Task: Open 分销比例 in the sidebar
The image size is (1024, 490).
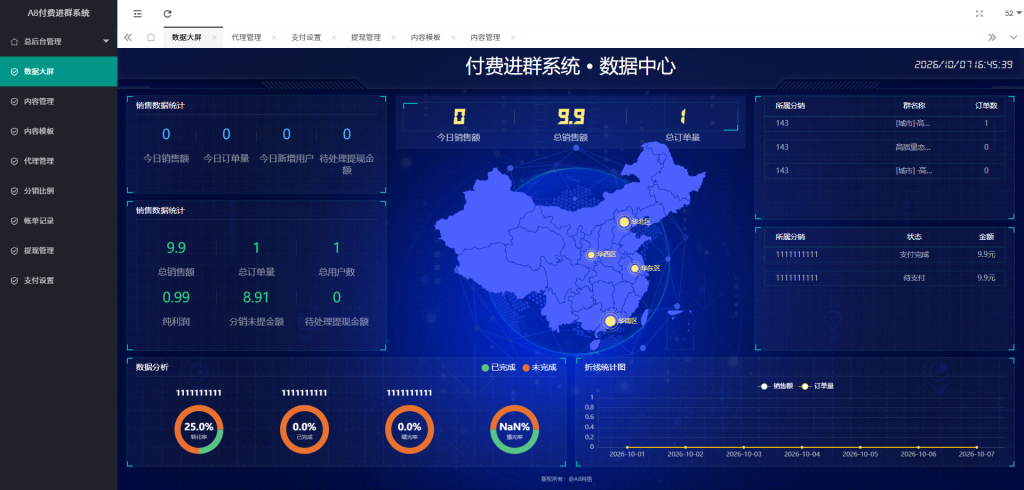Action: pos(59,191)
